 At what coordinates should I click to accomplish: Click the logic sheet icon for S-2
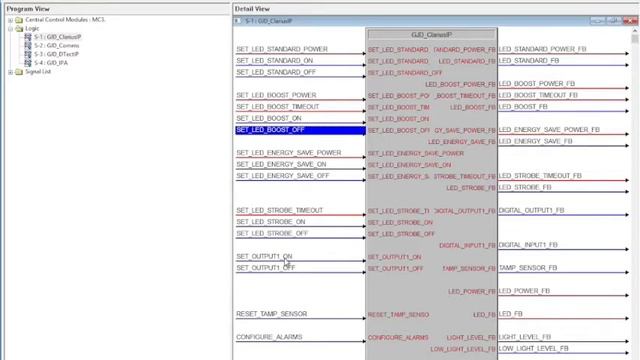tap(28, 45)
